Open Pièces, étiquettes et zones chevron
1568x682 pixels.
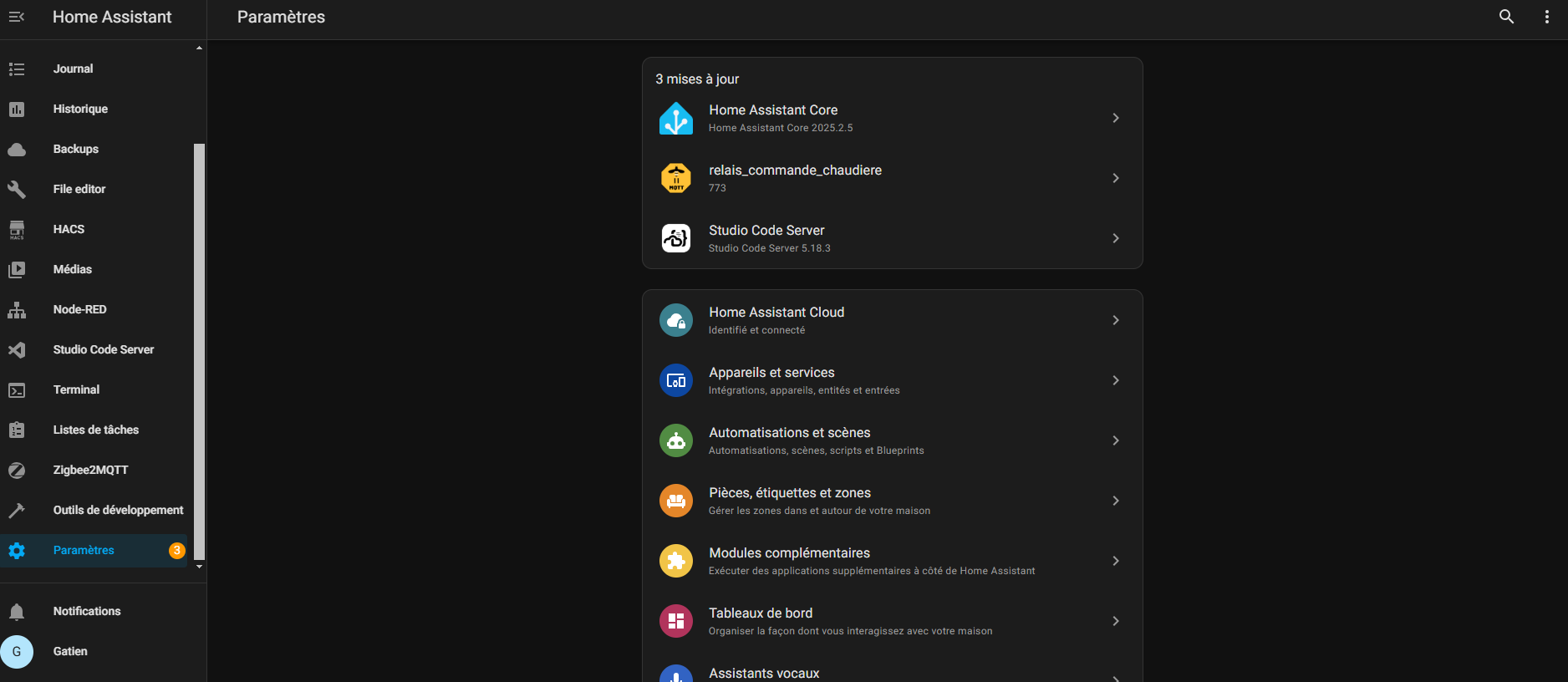click(1116, 501)
